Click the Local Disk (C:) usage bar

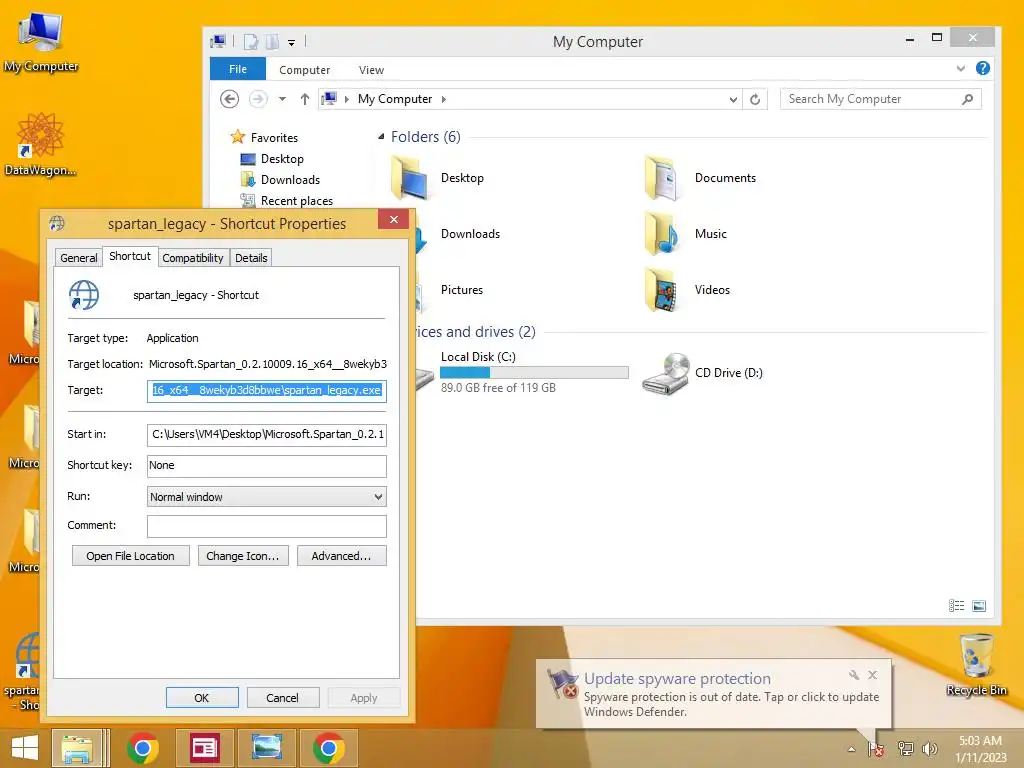click(x=534, y=373)
